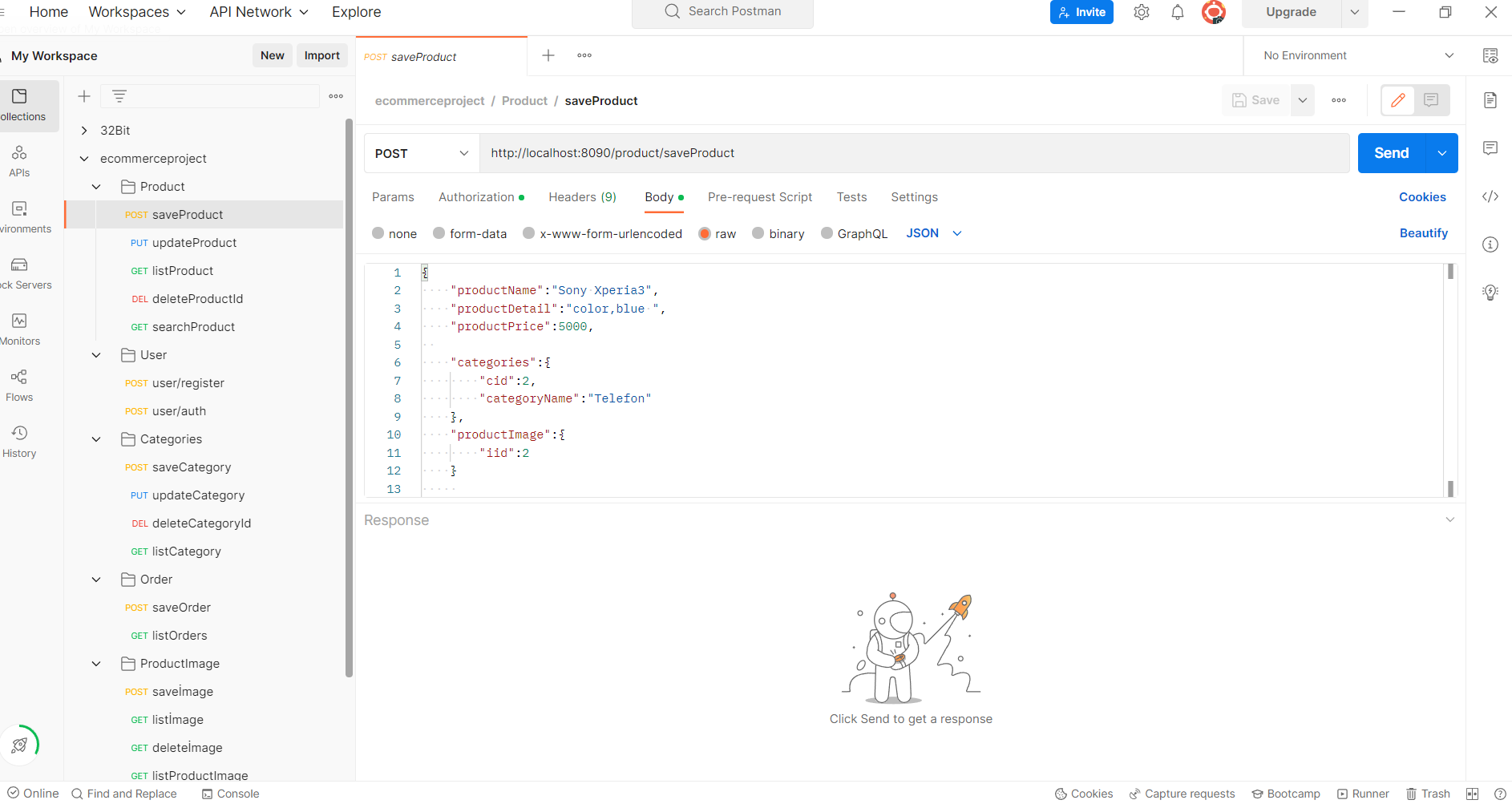Open the Code snippet panel on the right
Screen dimensions: 1512x804
pyautogui.click(x=1490, y=196)
